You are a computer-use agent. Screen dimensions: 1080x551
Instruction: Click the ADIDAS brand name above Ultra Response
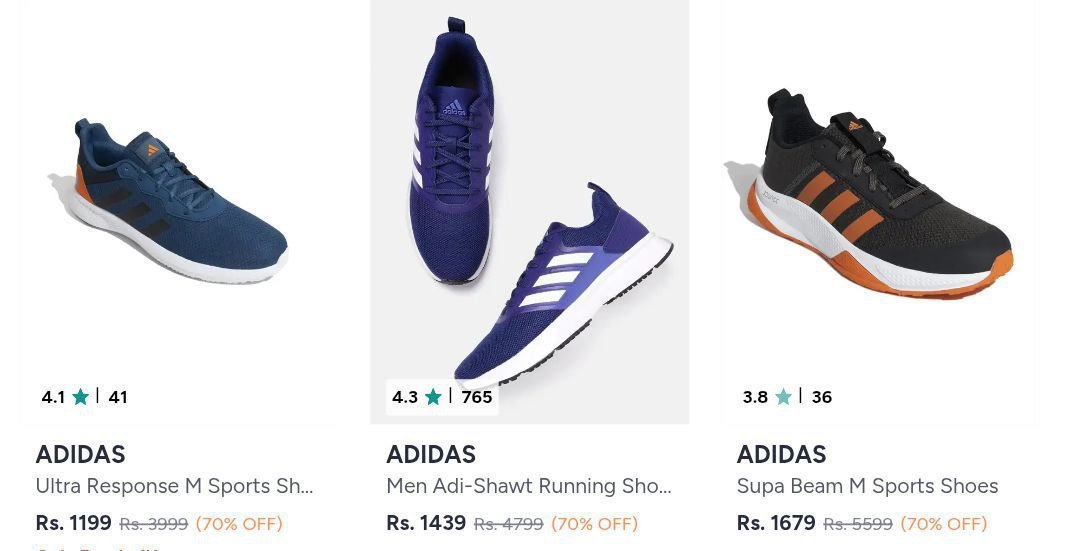pyautogui.click(x=80, y=455)
